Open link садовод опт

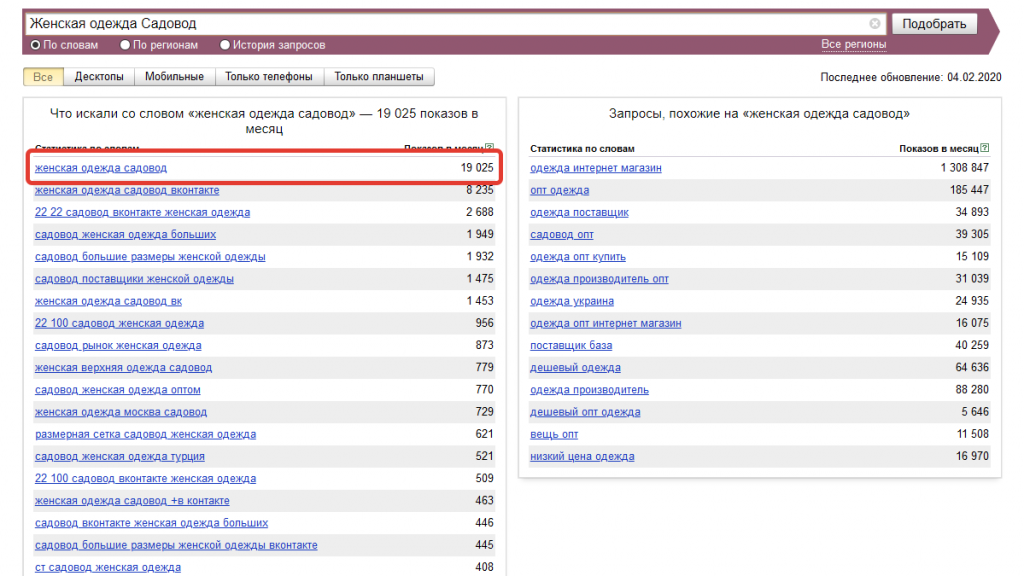pyautogui.click(x=562, y=234)
